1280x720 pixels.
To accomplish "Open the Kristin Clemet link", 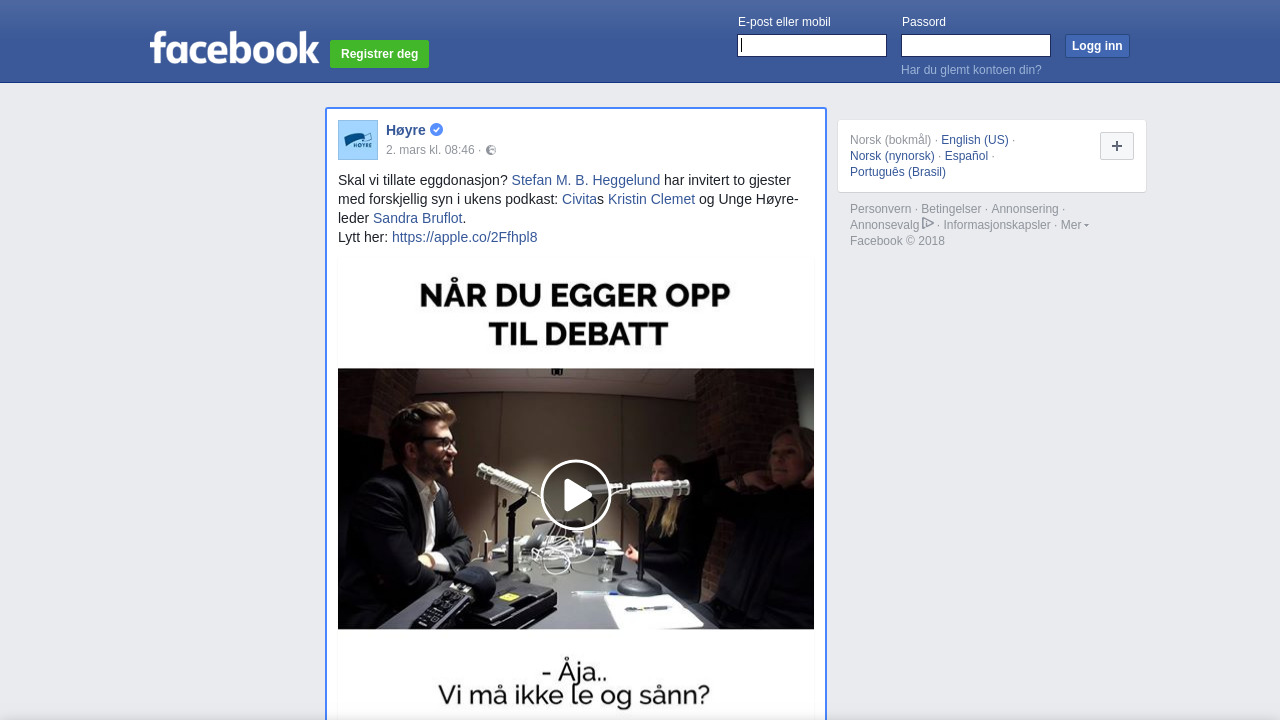I will [x=651, y=199].
